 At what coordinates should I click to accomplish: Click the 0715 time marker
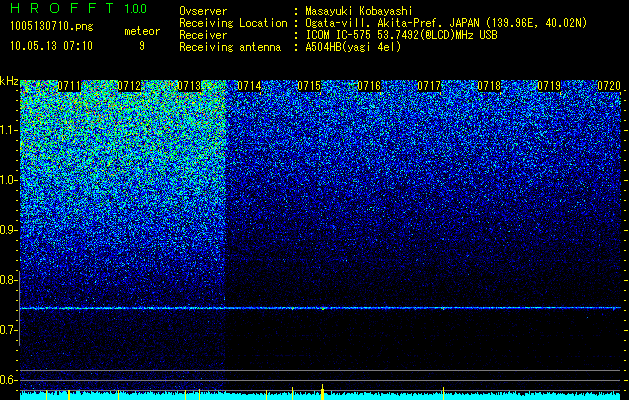309,86
